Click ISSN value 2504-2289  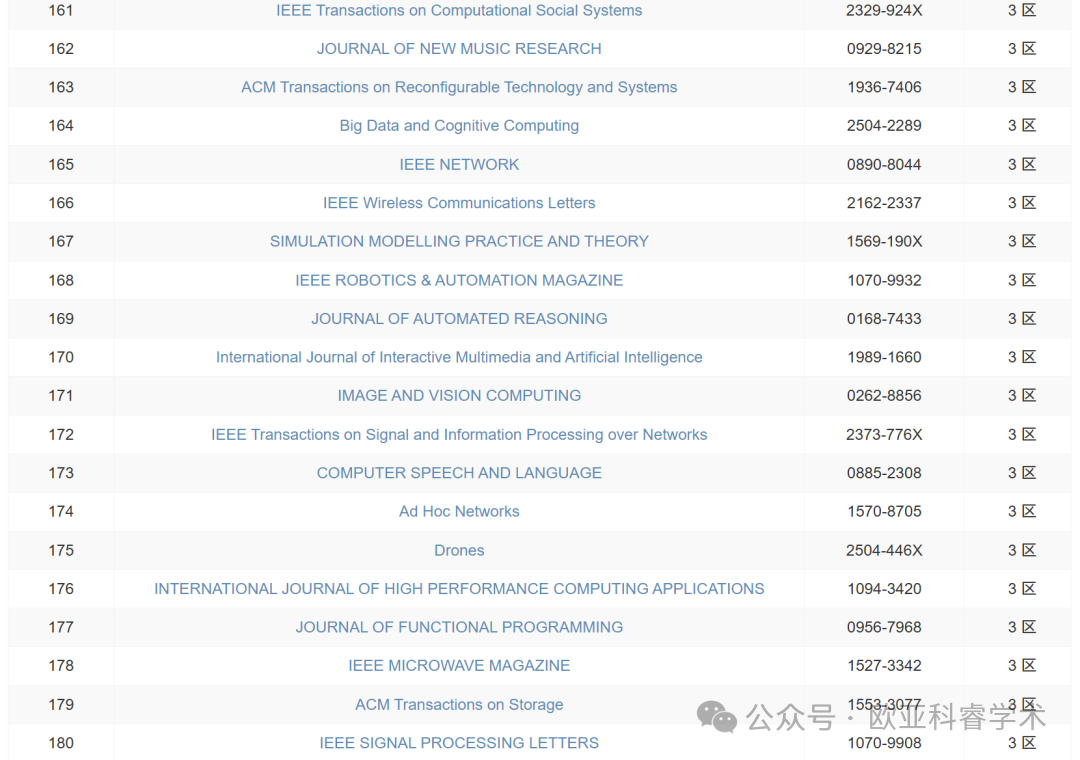pyautogui.click(x=884, y=126)
